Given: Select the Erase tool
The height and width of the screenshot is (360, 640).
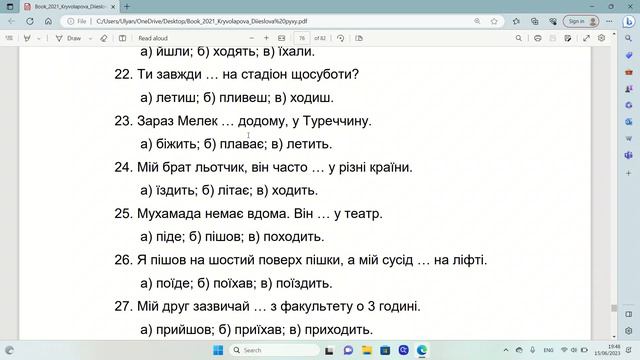Looking at the screenshot, I should (104, 38).
